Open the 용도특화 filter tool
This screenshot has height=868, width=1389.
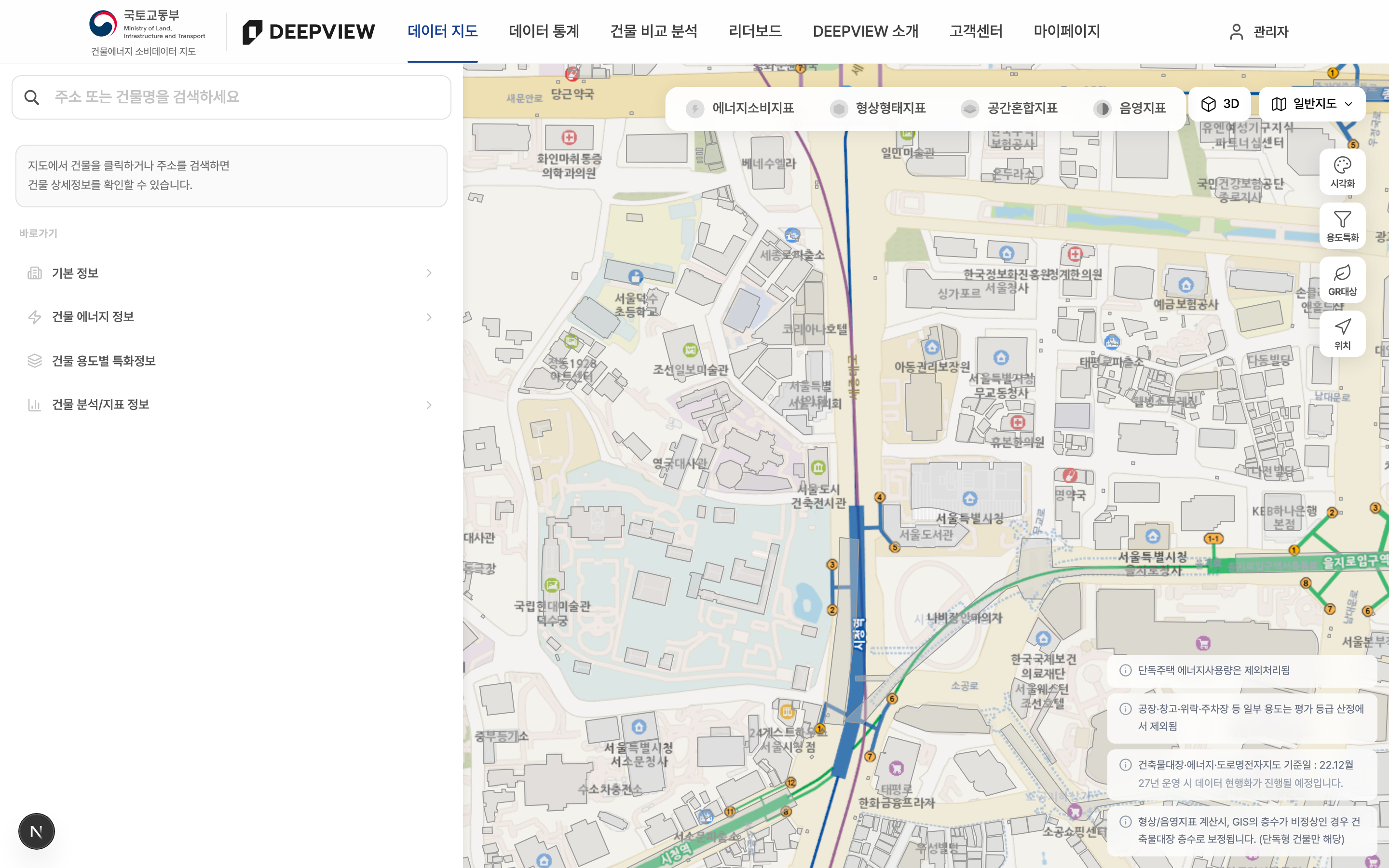(1342, 226)
